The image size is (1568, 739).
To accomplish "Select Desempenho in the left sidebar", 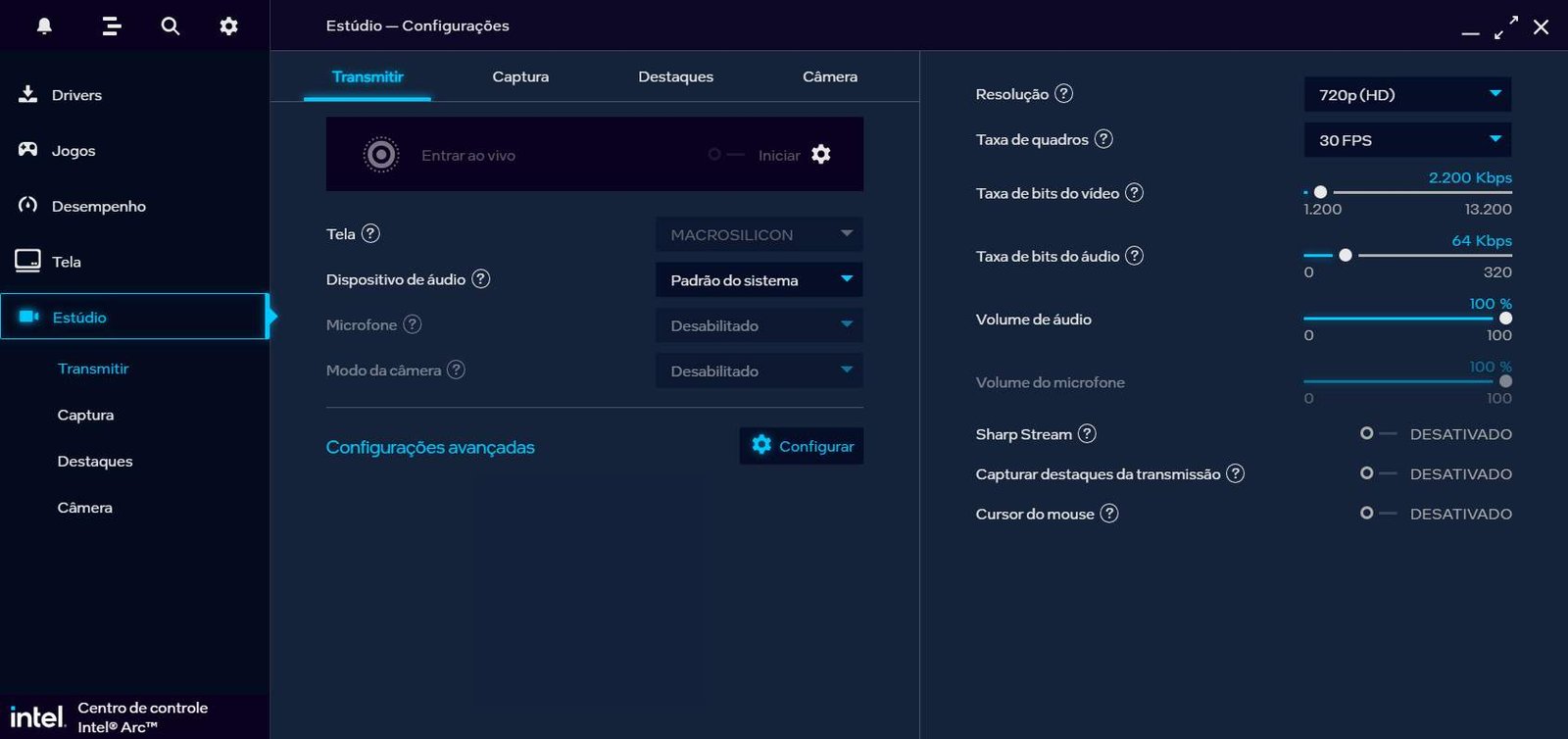I will tap(98, 206).
